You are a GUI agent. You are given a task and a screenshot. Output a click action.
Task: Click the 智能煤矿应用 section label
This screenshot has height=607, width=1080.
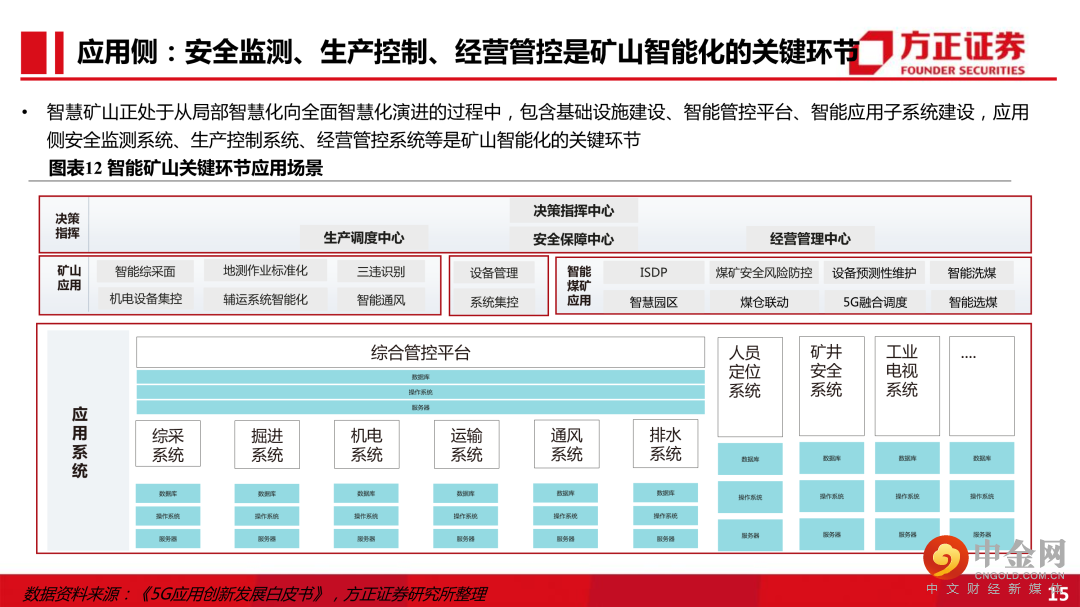[x=579, y=286]
